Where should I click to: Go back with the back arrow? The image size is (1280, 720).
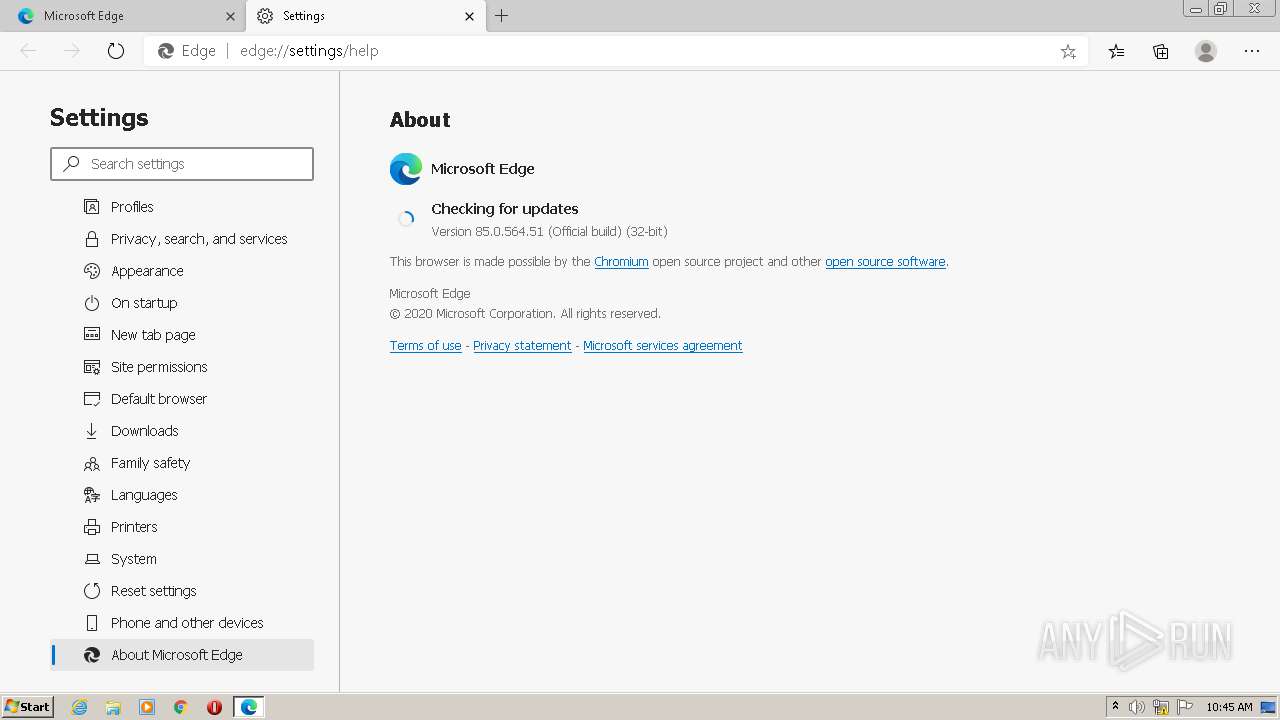click(28, 51)
